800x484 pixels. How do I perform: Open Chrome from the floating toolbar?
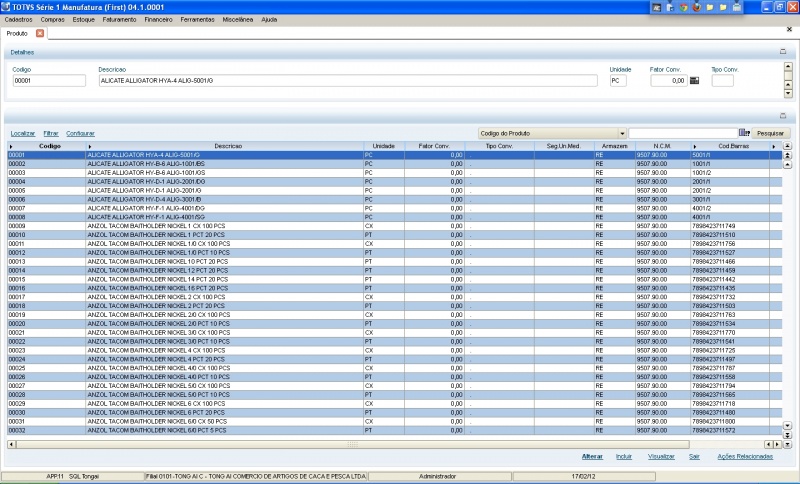[x=682, y=6]
